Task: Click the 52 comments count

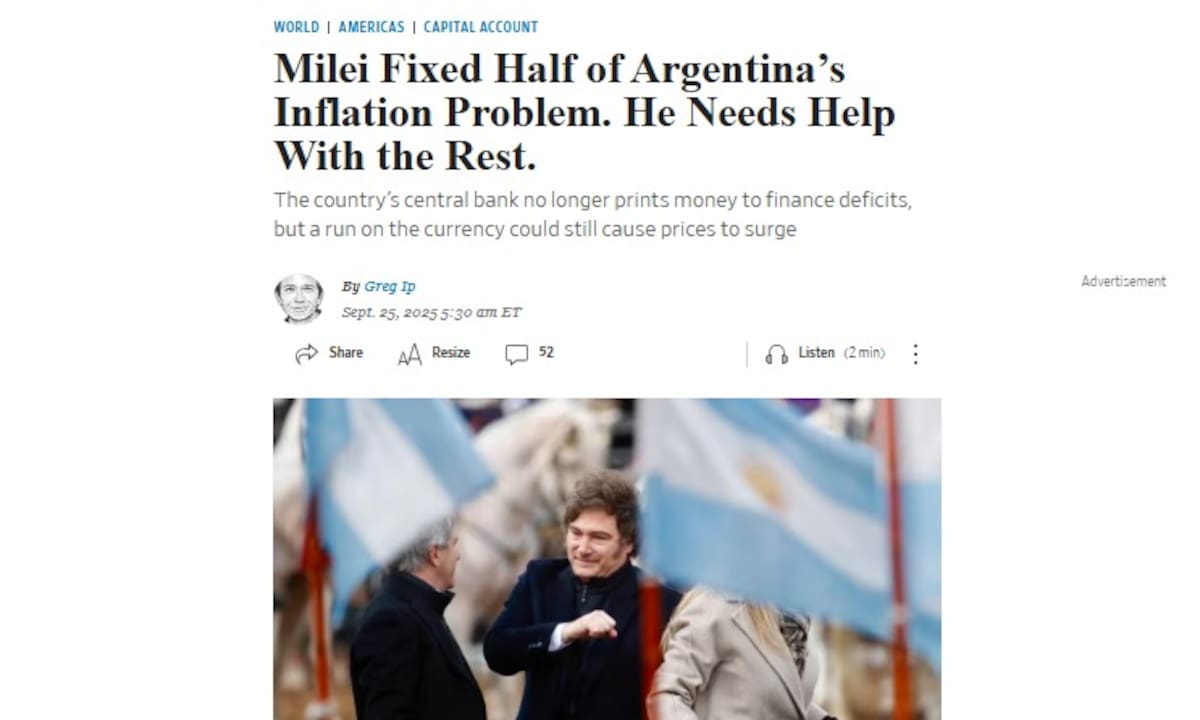Action: (546, 353)
